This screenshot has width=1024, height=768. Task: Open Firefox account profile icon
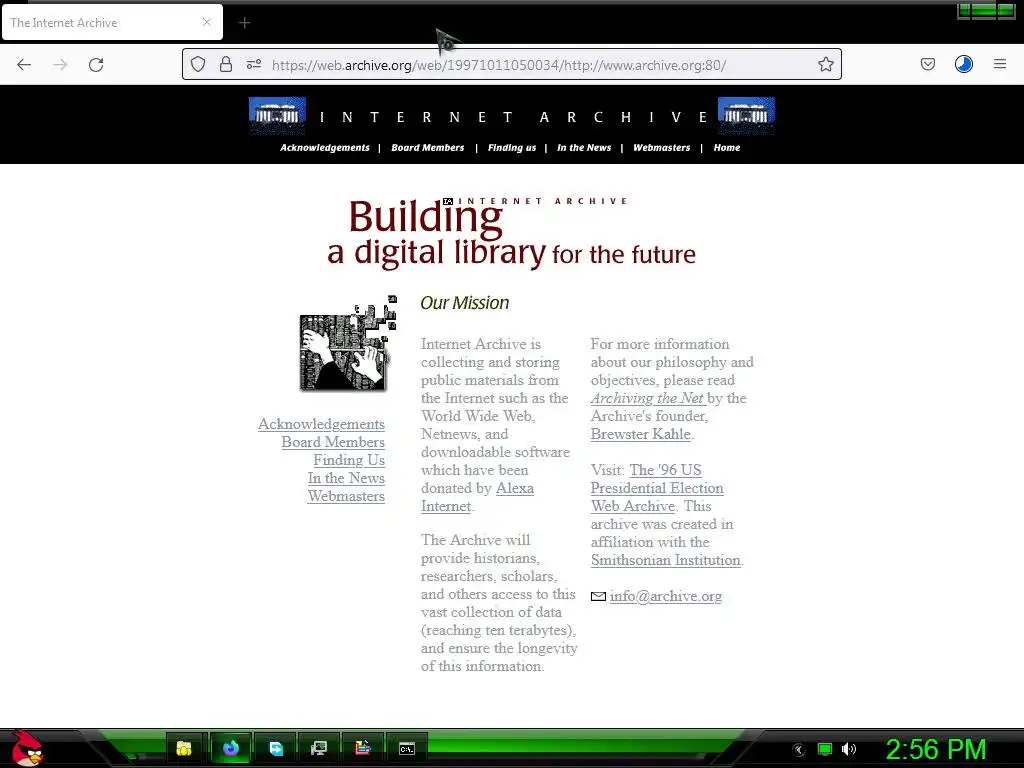coord(963,64)
